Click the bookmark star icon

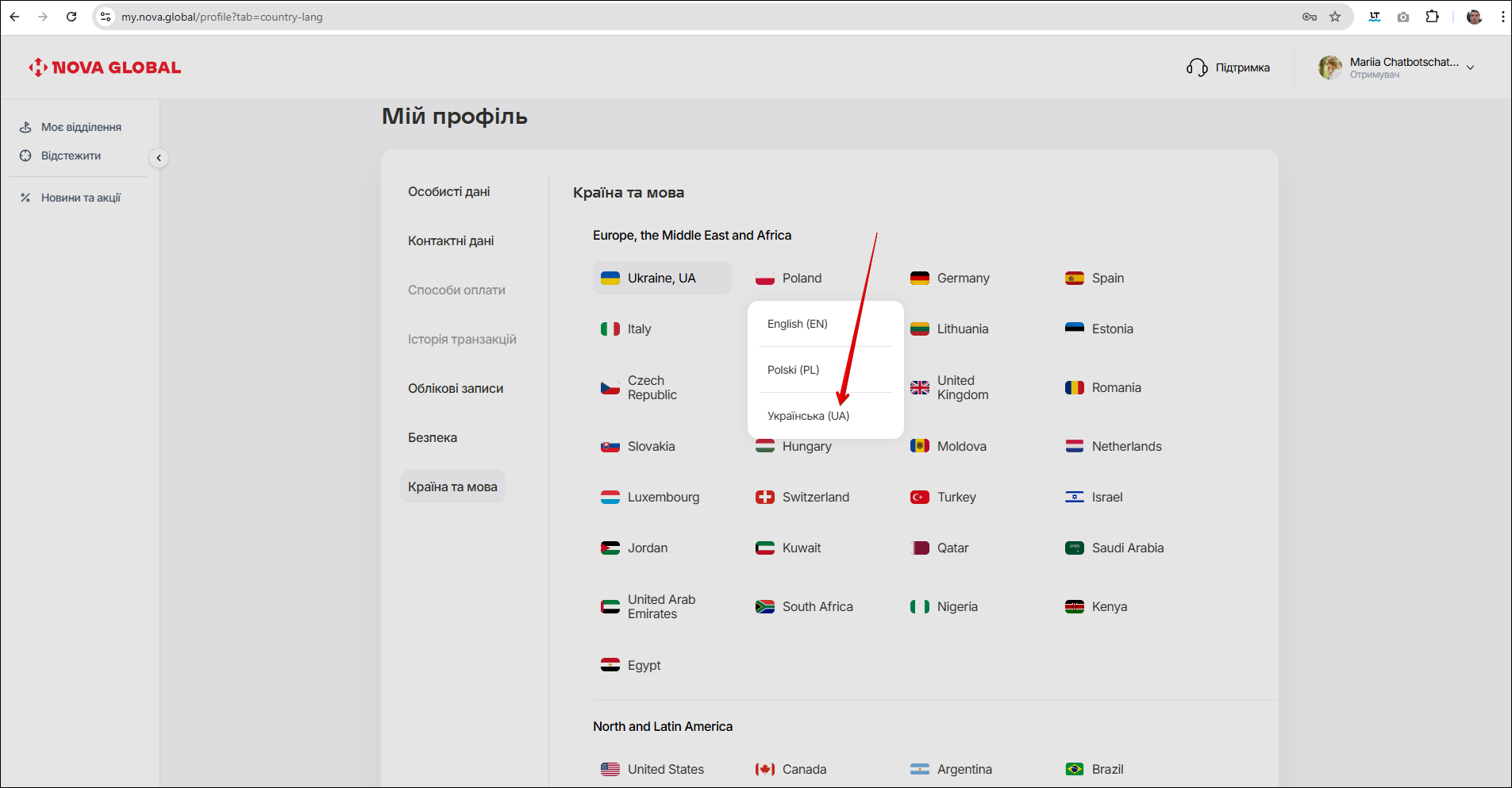pyautogui.click(x=1335, y=17)
